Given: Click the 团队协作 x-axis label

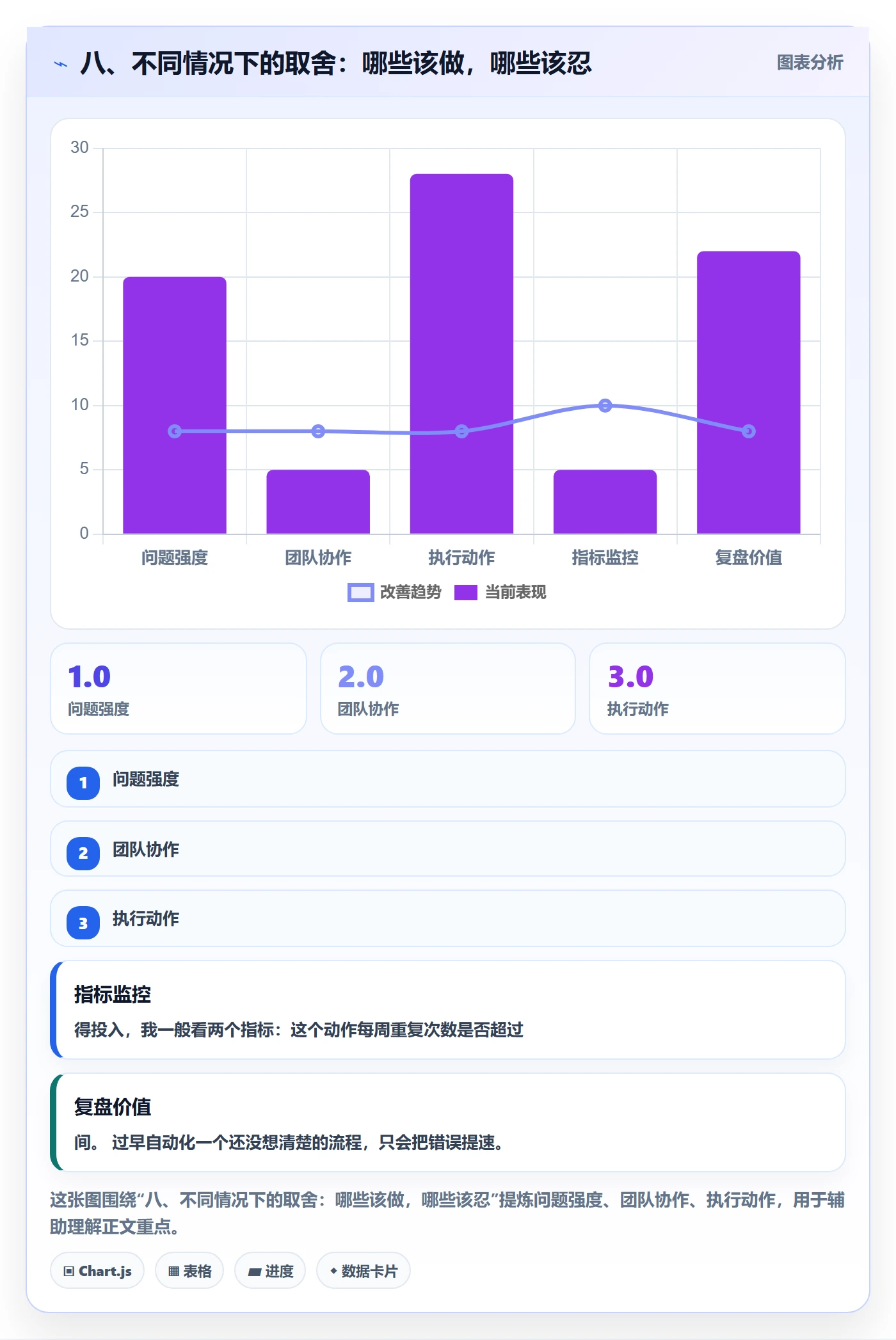Looking at the screenshot, I should coord(318,557).
